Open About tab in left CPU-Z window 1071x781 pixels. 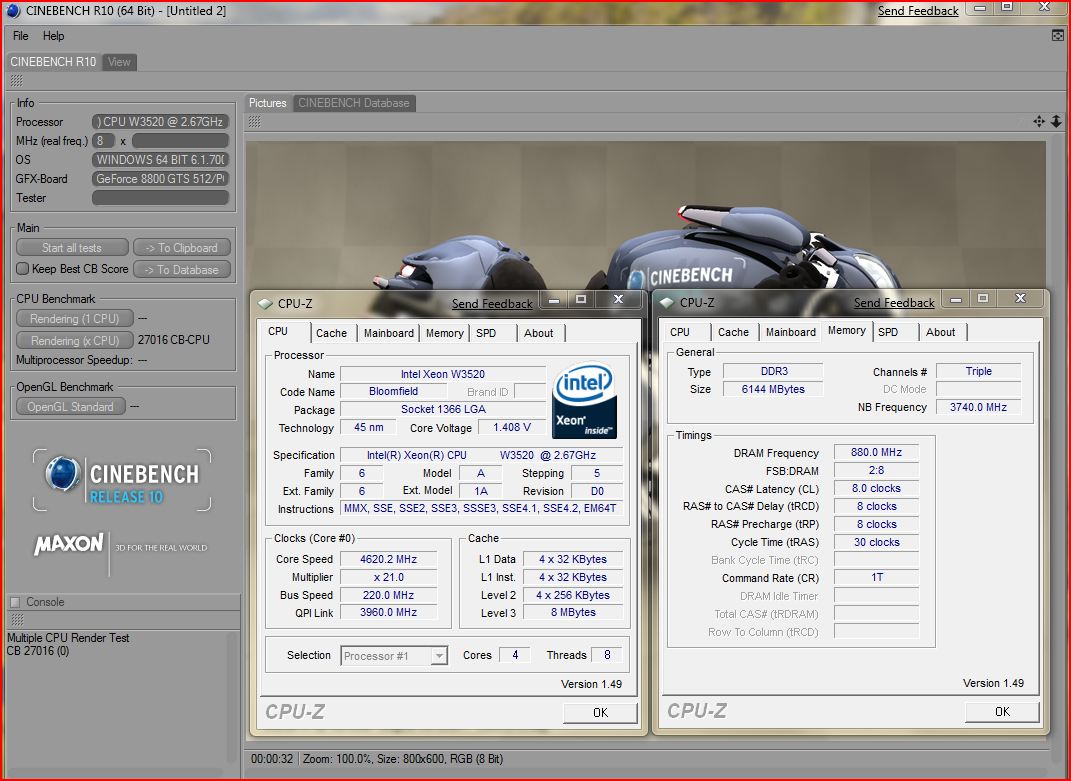[x=539, y=333]
